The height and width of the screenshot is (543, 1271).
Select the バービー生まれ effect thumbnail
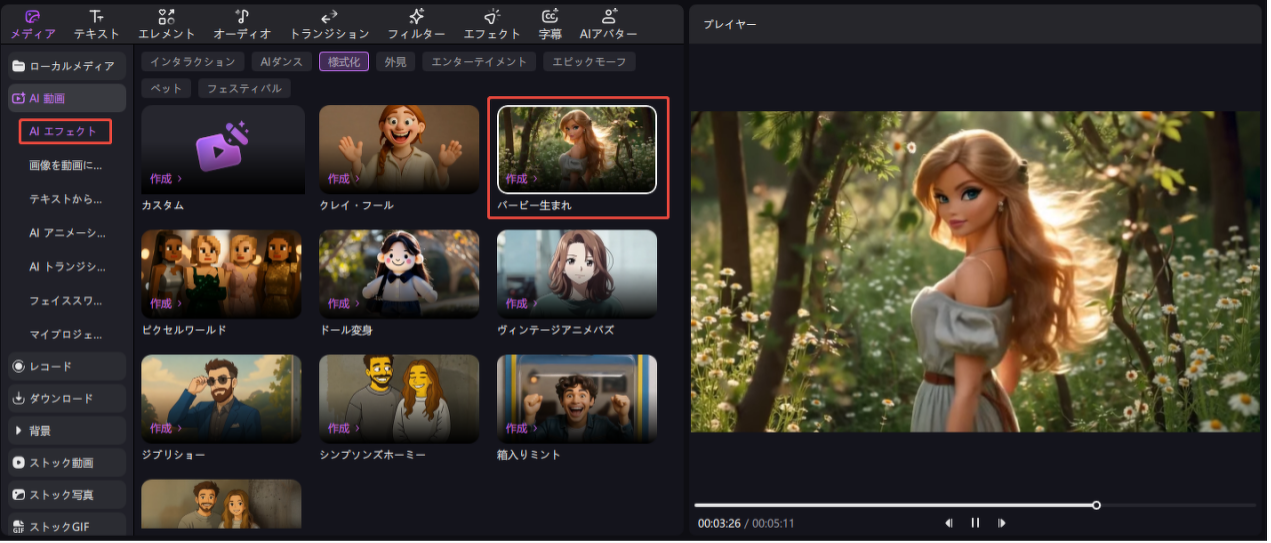(577, 149)
